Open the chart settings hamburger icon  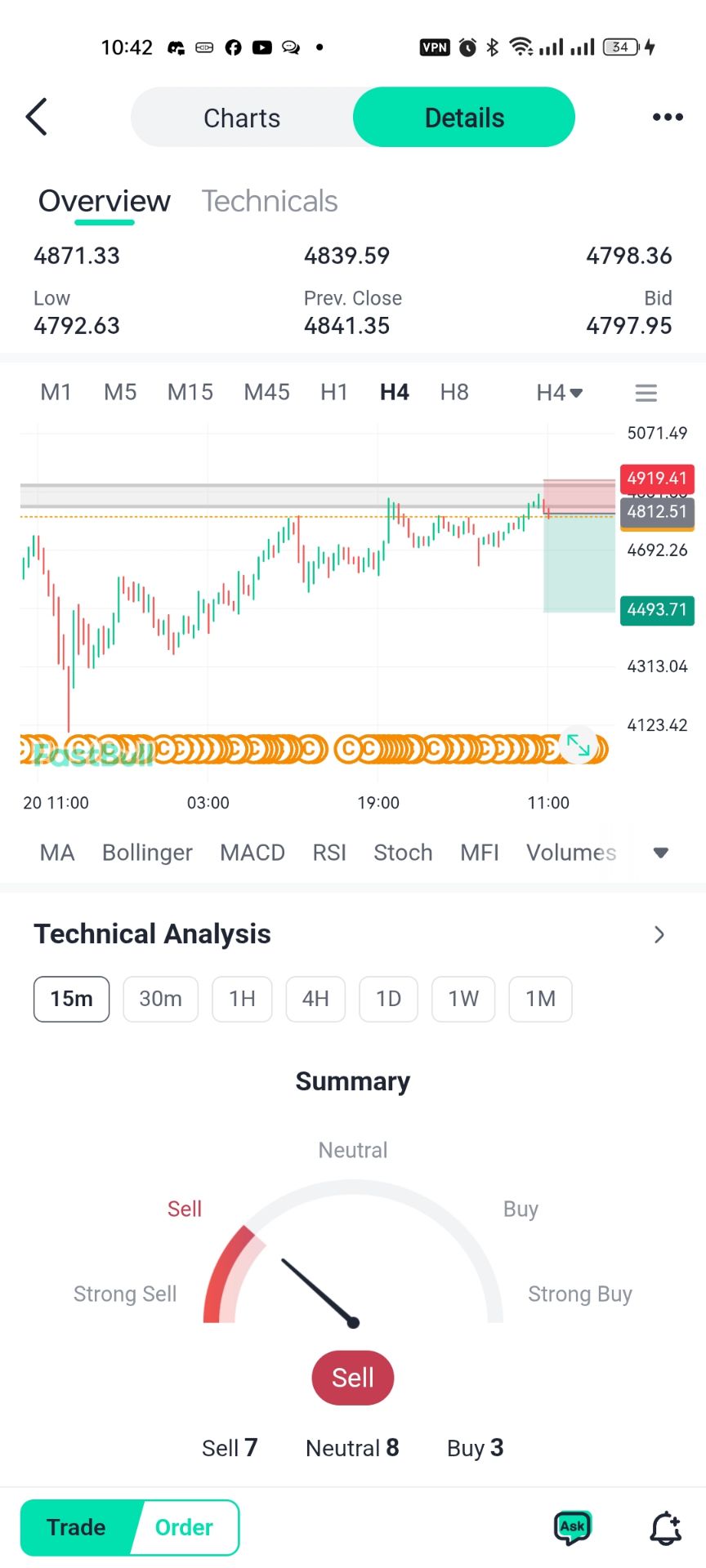(x=646, y=393)
